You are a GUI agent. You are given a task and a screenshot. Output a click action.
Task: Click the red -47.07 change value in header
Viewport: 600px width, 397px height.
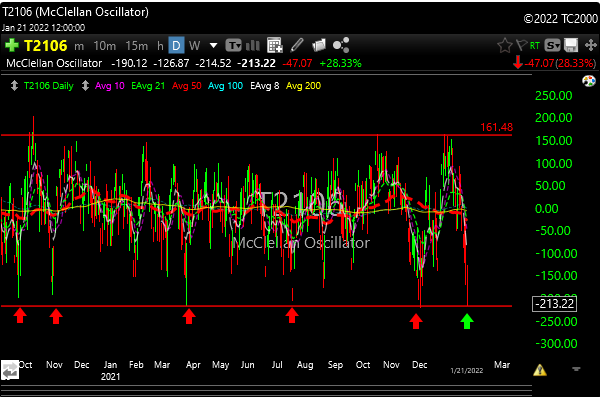tap(297, 63)
